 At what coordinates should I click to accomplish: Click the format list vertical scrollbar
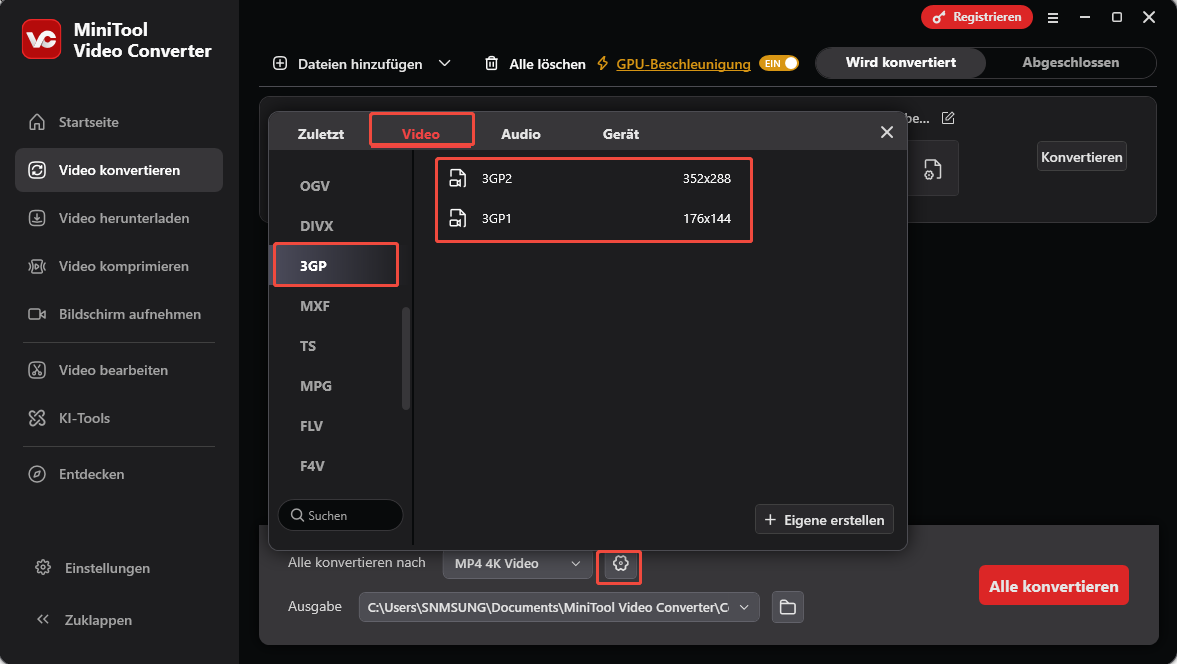(406, 358)
